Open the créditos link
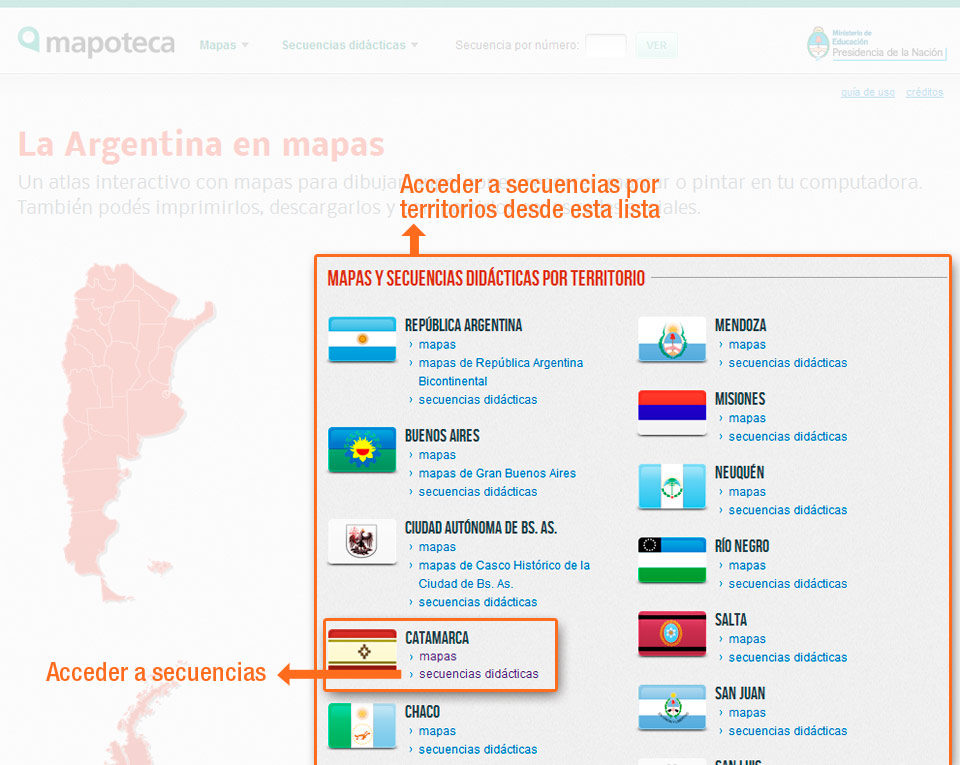Image resolution: width=960 pixels, height=765 pixels. tap(924, 92)
